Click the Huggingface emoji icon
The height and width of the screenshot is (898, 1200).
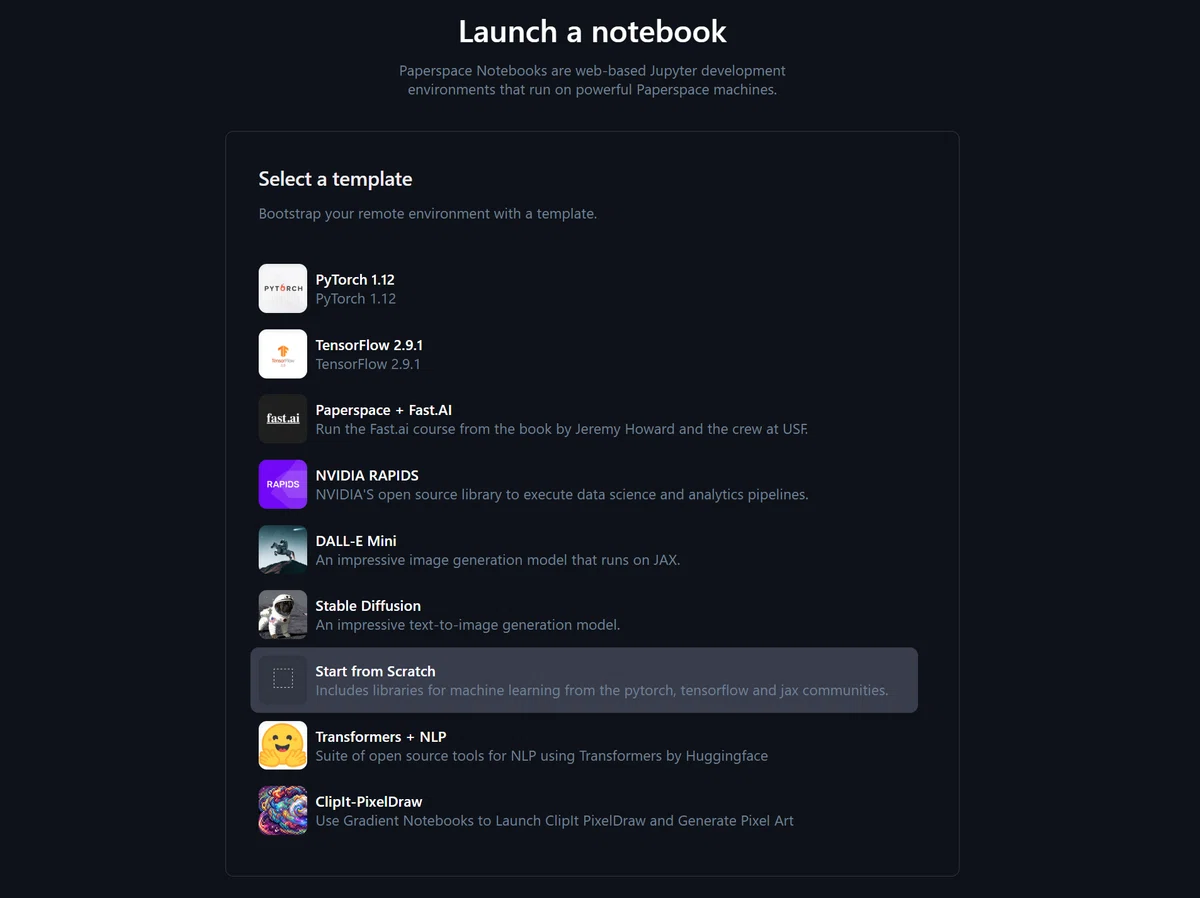[x=283, y=745]
